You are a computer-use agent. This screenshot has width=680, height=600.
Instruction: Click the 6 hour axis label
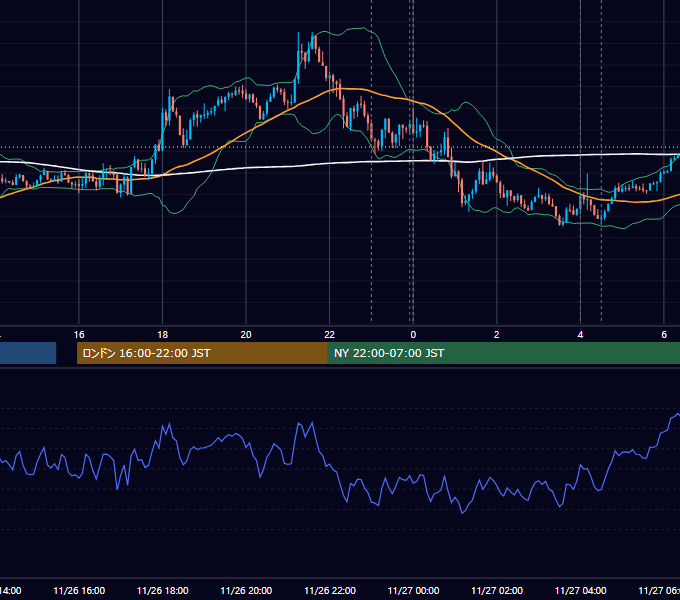pos(664,335)
